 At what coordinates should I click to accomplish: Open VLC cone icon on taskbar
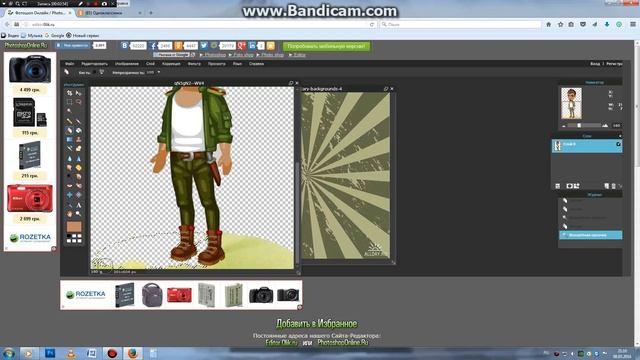71,353
